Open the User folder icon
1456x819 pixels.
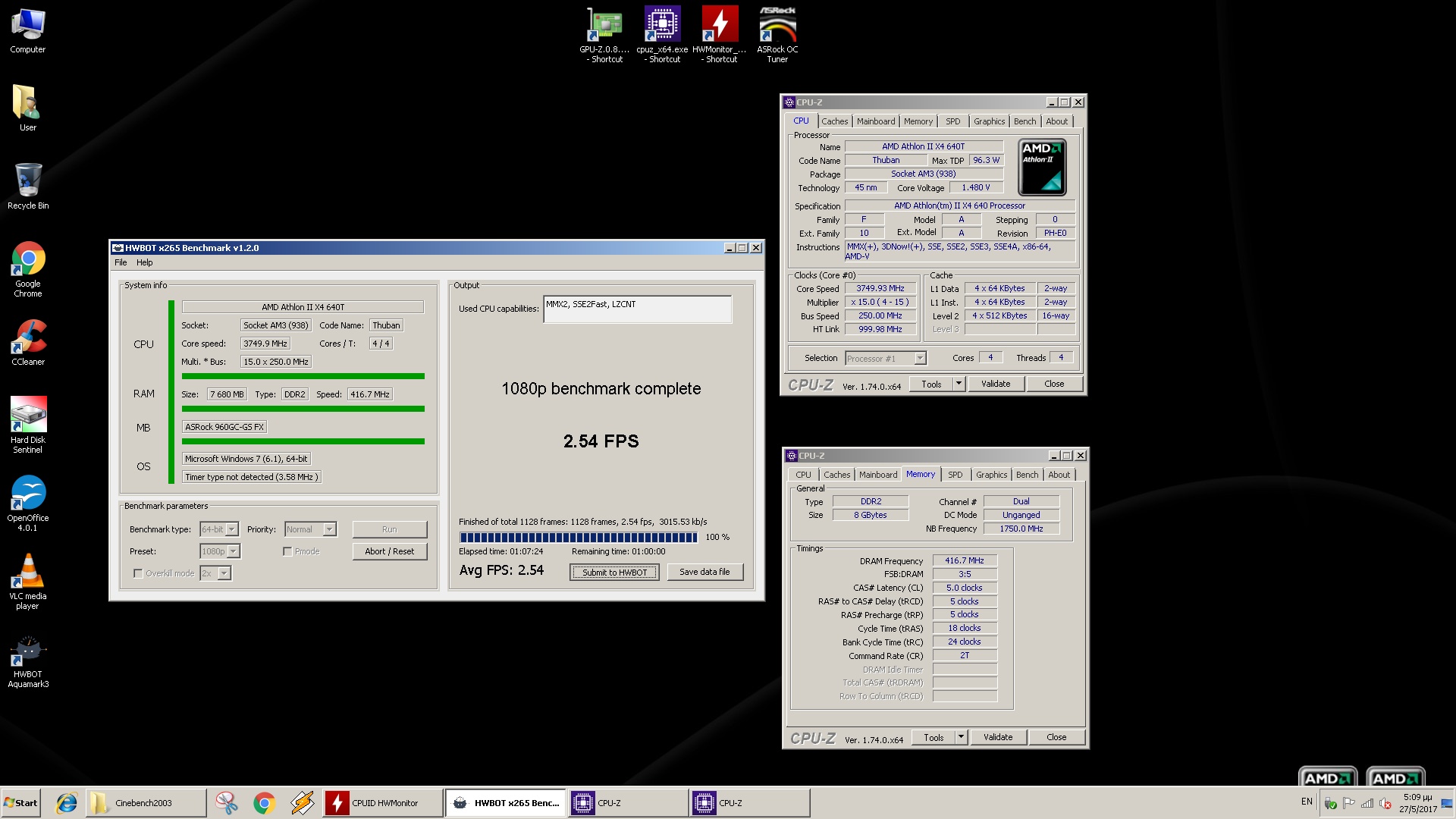[28, 108]
